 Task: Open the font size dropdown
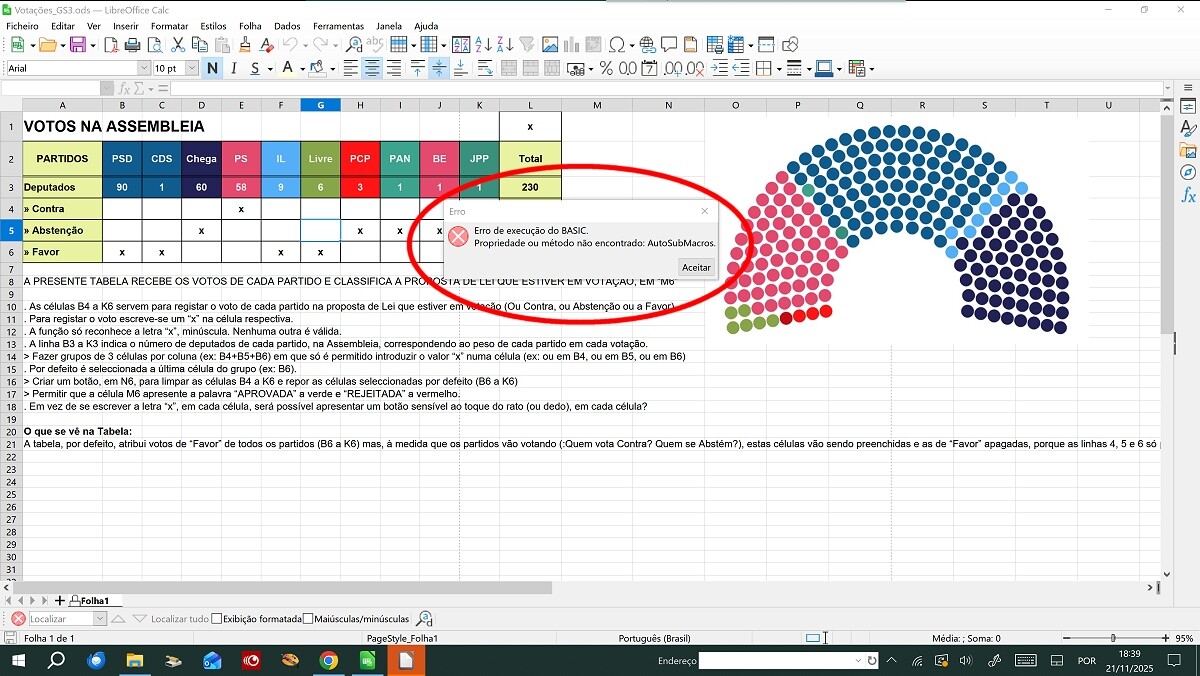tap(193, 69)
